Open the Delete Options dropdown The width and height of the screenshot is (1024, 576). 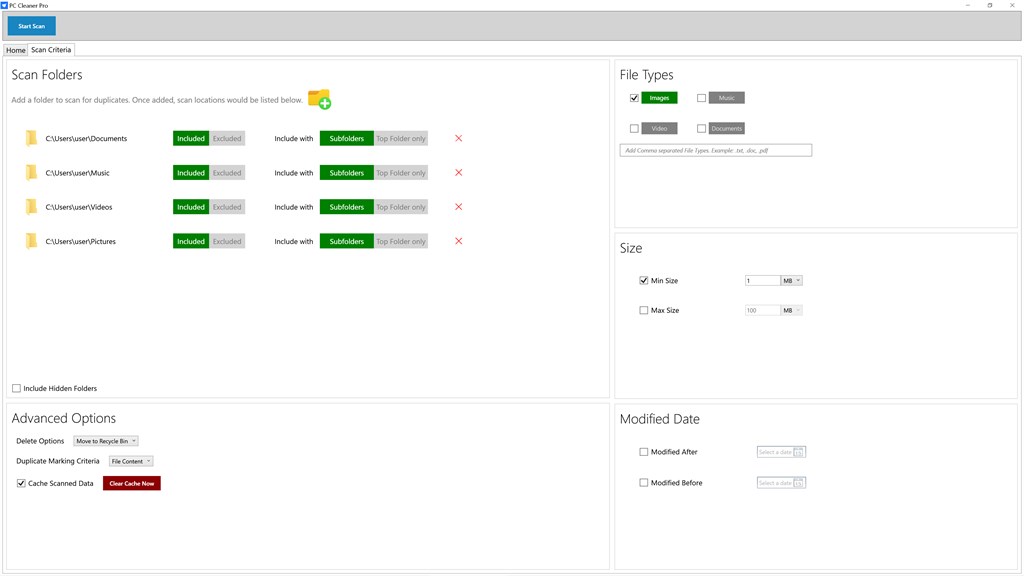106,441
